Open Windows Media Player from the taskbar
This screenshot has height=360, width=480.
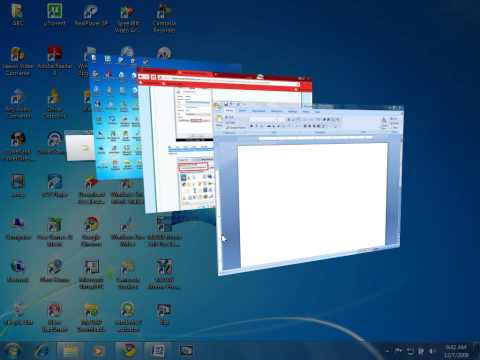click(98, 351)
